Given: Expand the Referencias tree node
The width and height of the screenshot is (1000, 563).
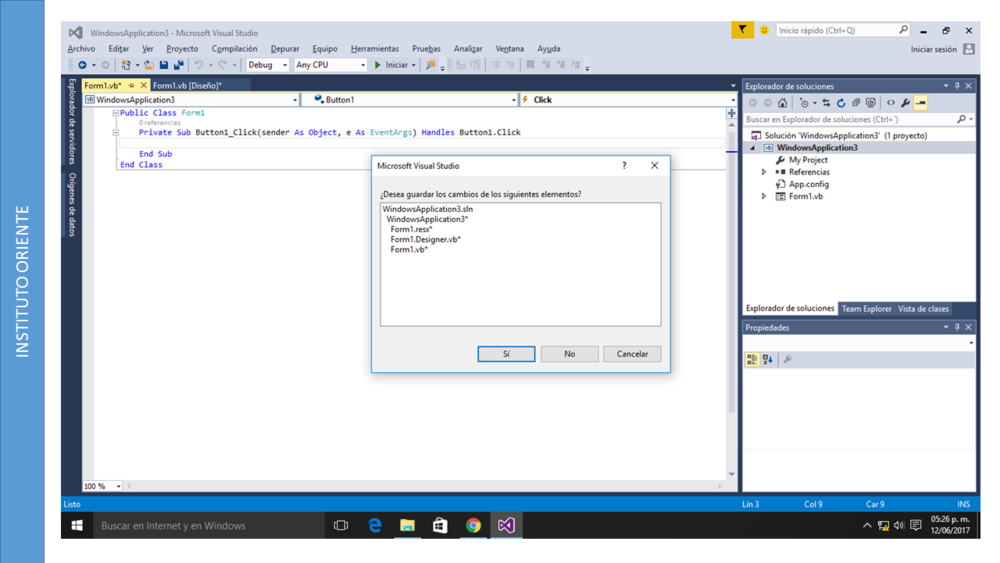Looking at the screenshot, I should [x=765, y=172].
